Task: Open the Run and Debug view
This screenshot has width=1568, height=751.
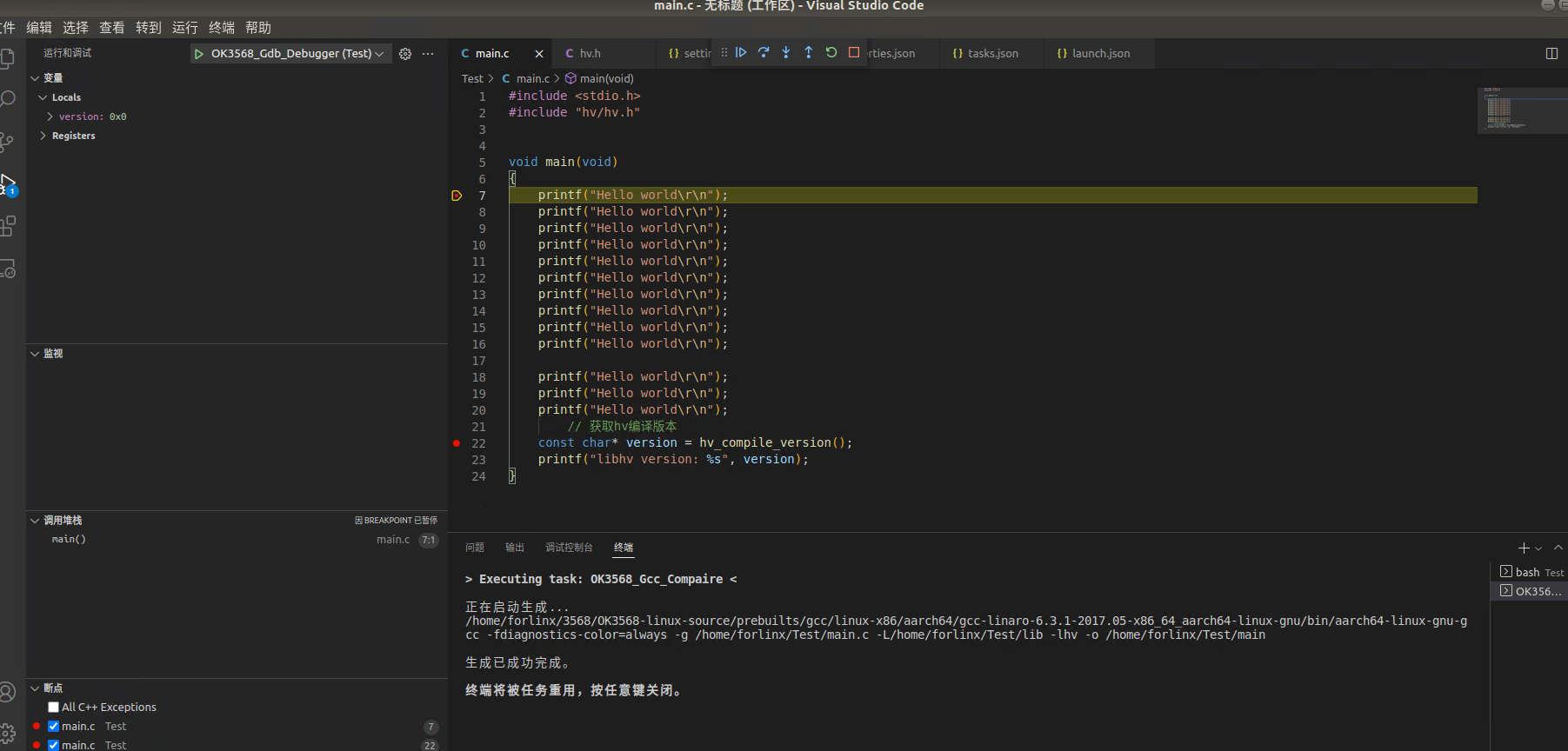Action: pyautogui.click(x=8, y=184)
